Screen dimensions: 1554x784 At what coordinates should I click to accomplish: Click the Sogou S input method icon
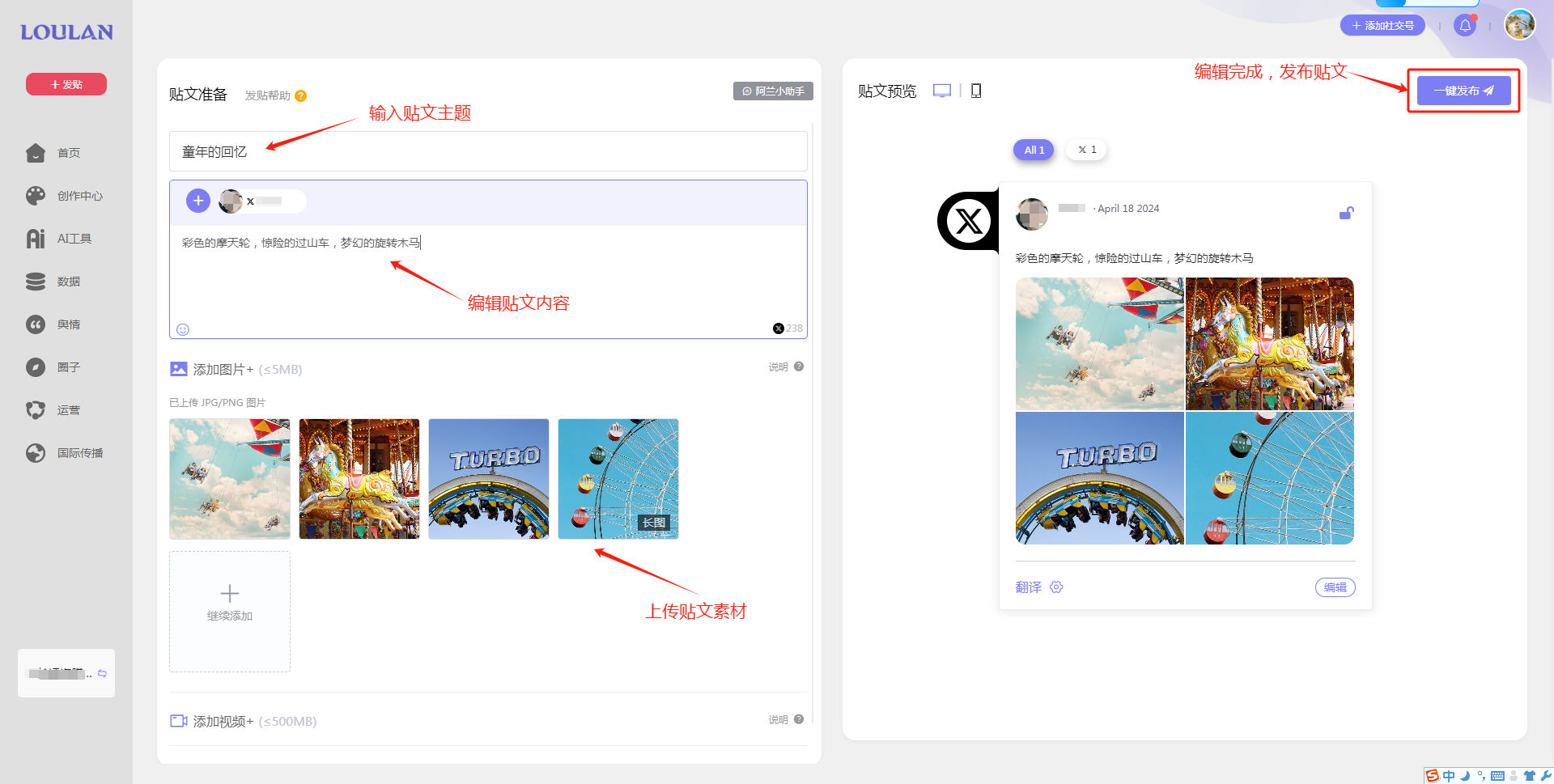point(1433,776)
